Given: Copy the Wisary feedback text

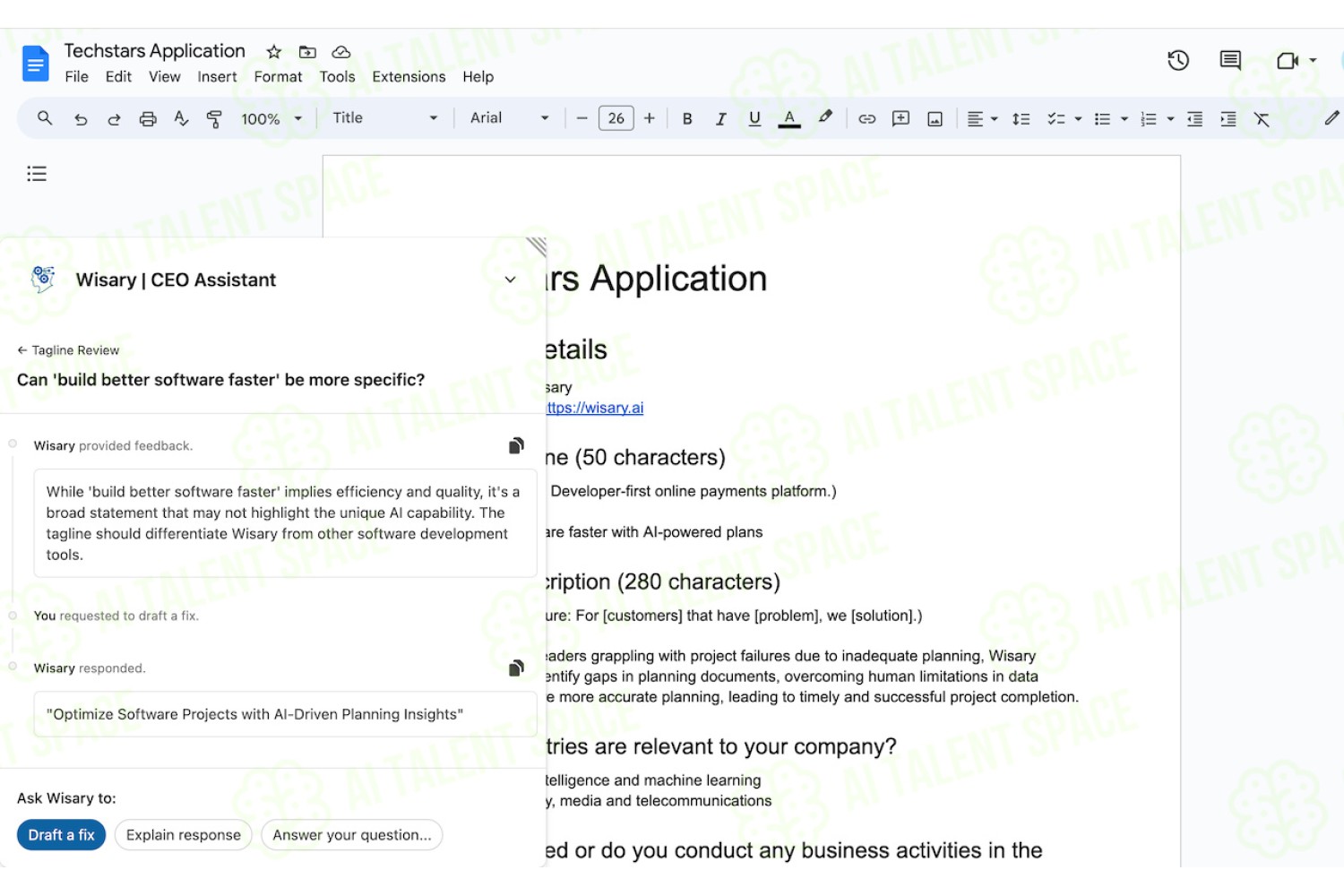Looking at the screenshot, I should coord(516,445).
